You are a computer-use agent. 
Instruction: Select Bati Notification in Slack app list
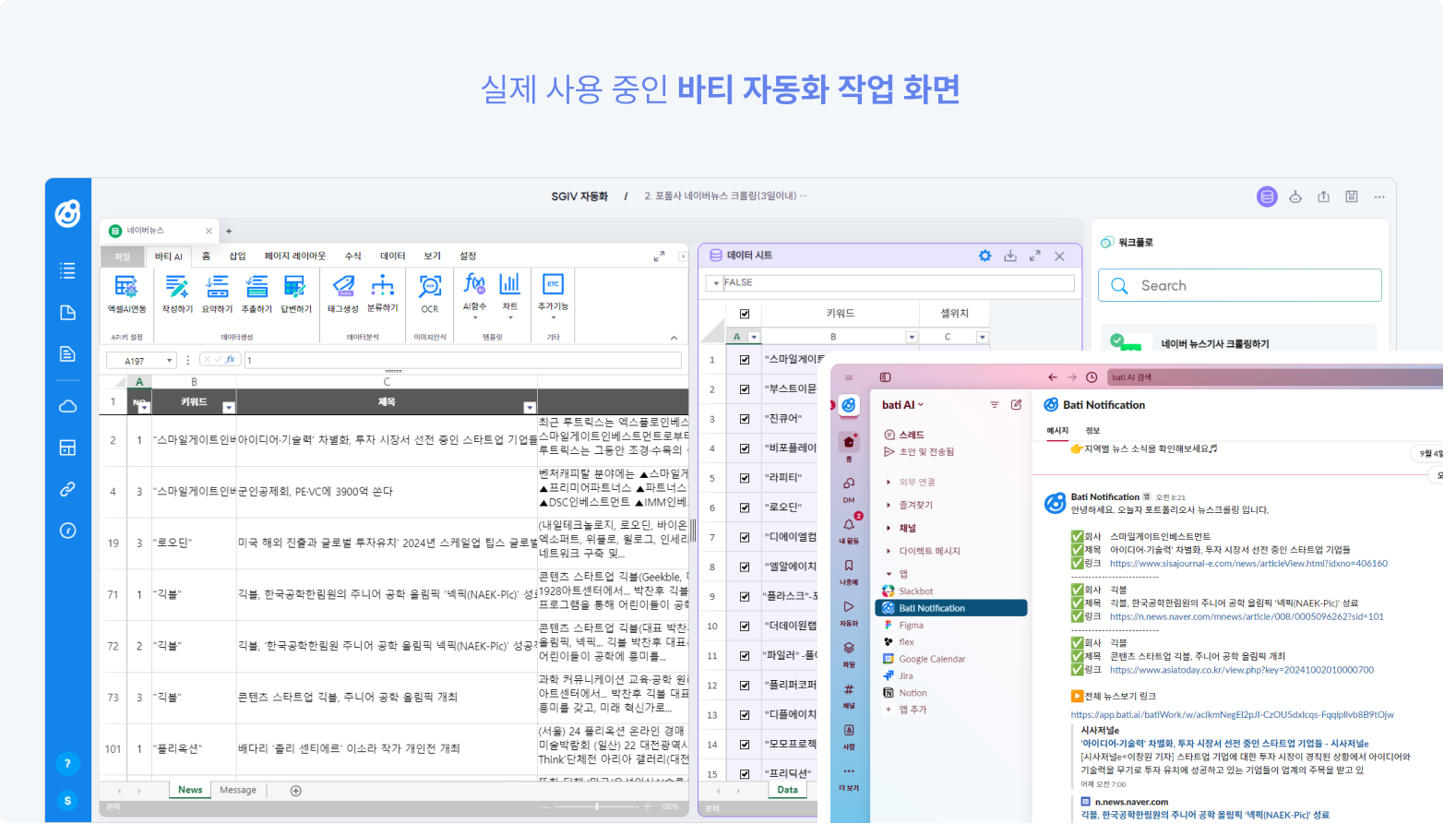(x=950, y=608)
